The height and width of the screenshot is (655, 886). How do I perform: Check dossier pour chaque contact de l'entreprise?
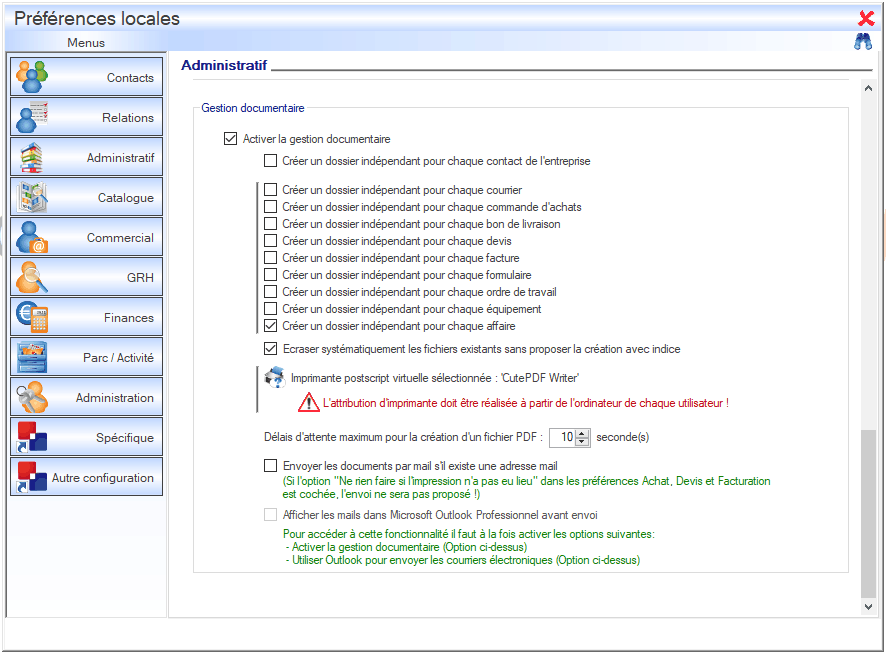[270, 161]
